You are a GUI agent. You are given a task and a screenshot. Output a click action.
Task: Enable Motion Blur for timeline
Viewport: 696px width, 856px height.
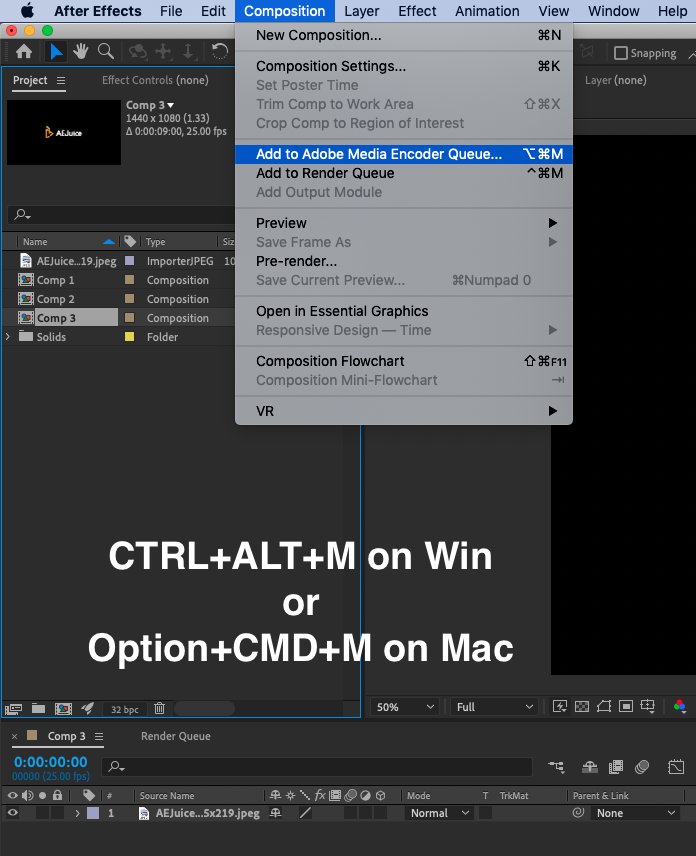pos(642,767)
